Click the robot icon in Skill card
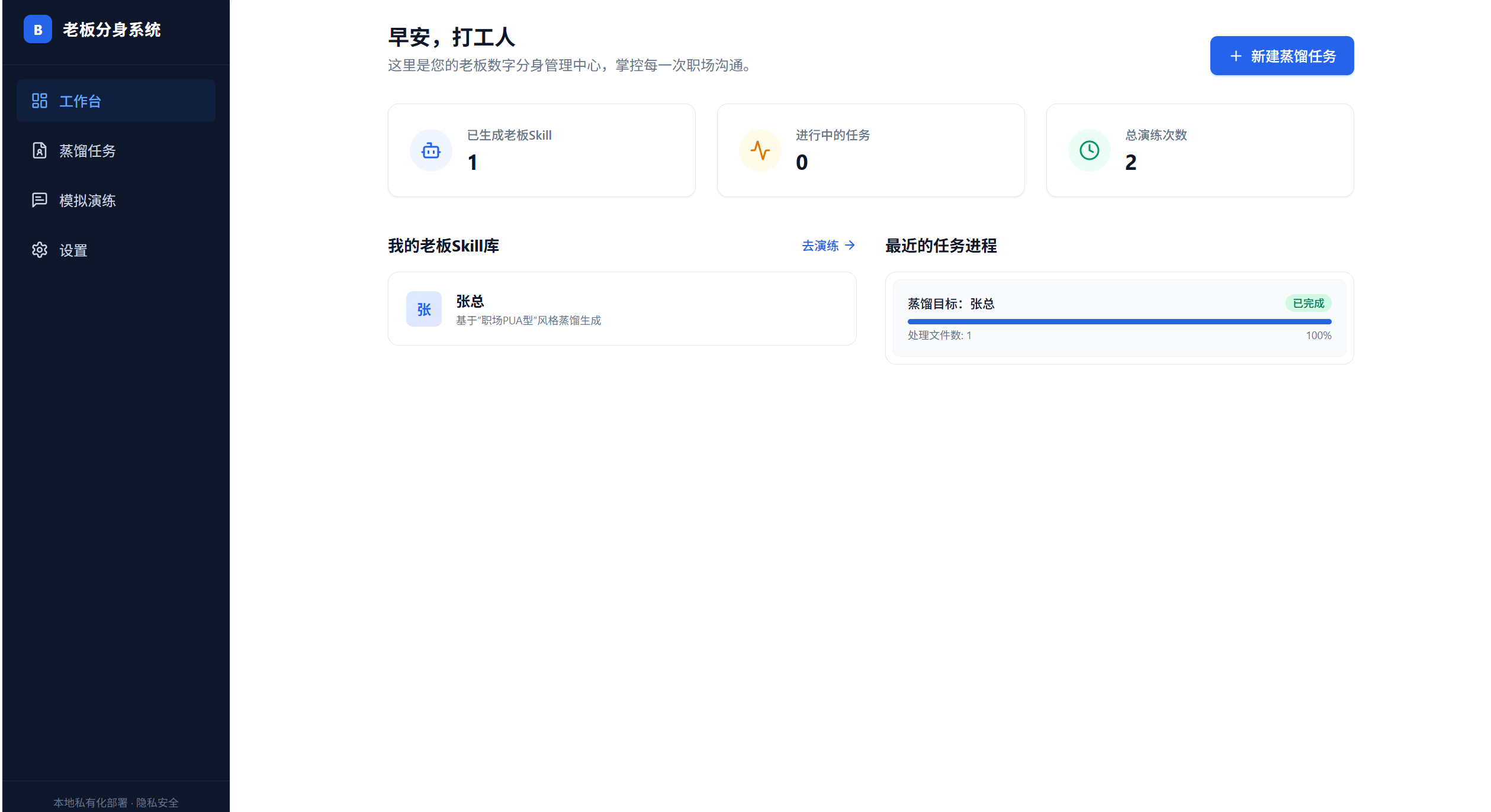This screenshot has height=812, width=1491. (x=430, y=151)
